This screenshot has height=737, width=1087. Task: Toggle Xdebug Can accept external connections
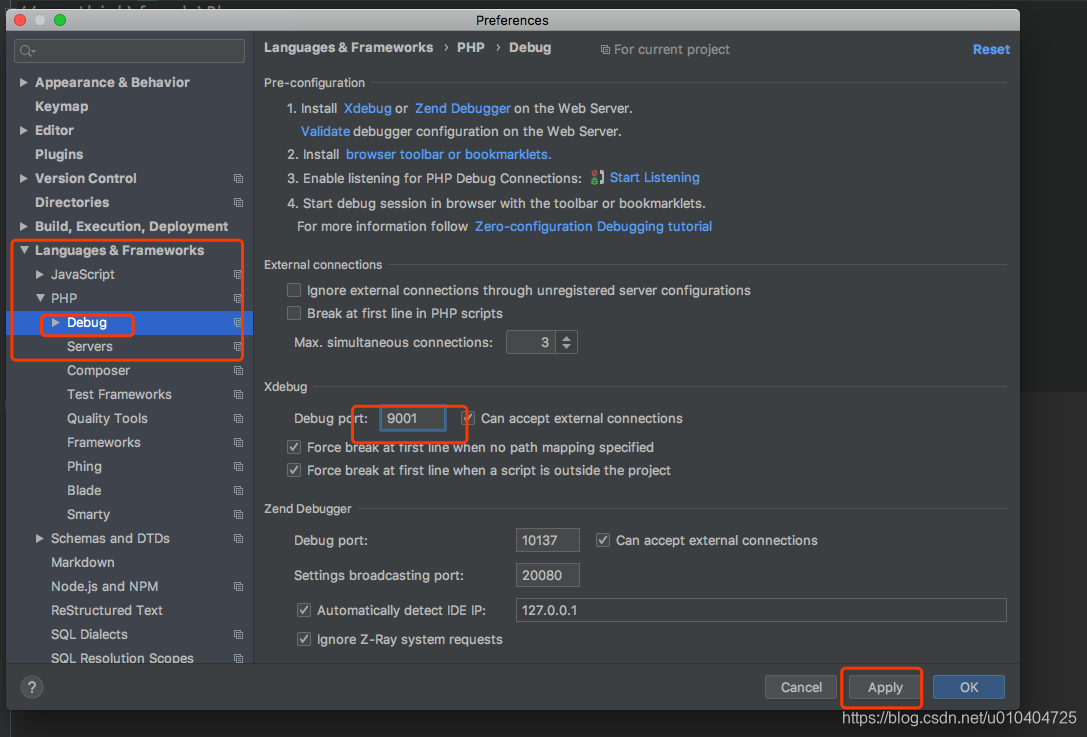(x=469, y=418)
